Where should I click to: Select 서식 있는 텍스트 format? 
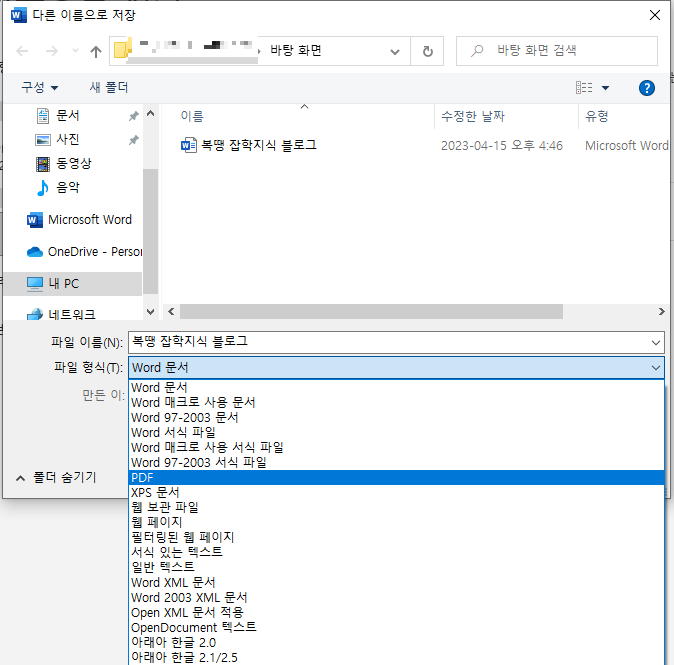click(396, 552)
